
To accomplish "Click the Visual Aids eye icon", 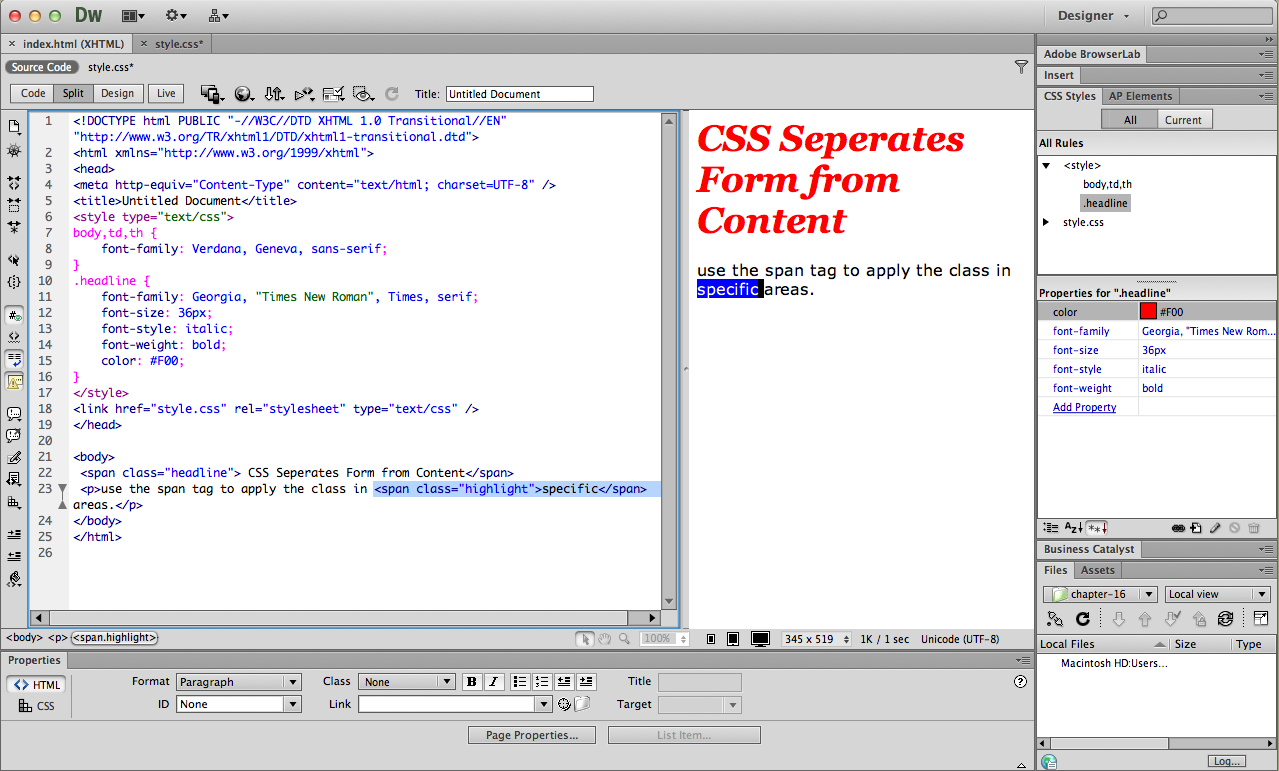I will [x=364, y=93].
